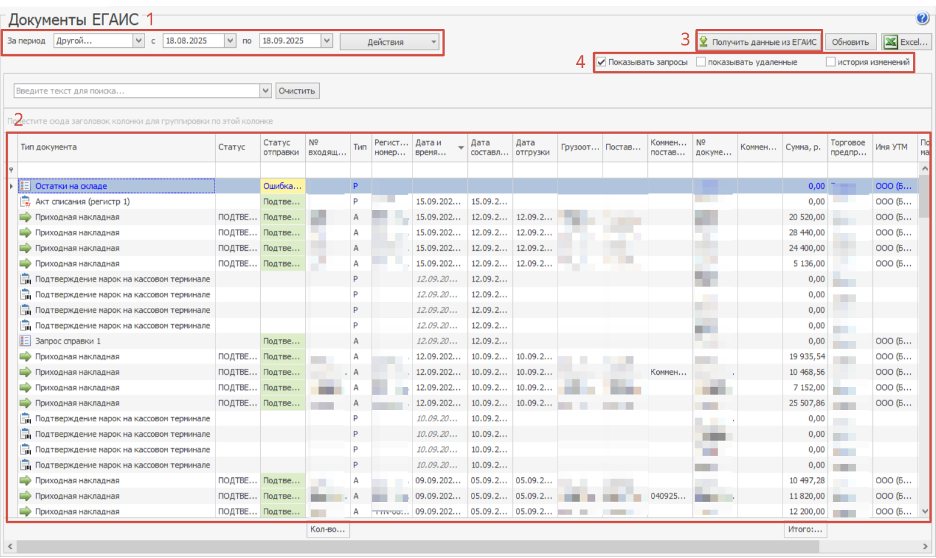The image size is (936, 558).
Task: Select the Акт списания (регистр 1) row text
Action: (82, 202)
